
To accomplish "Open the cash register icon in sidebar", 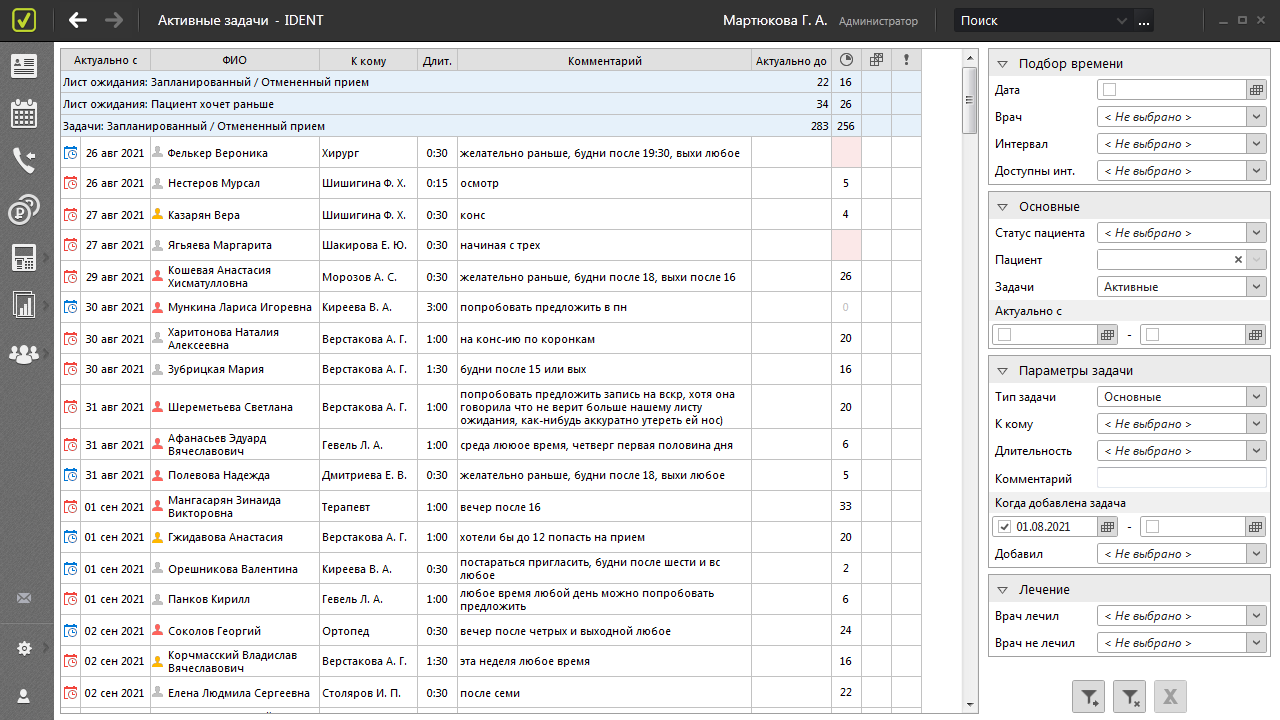I will pos(24,257).
